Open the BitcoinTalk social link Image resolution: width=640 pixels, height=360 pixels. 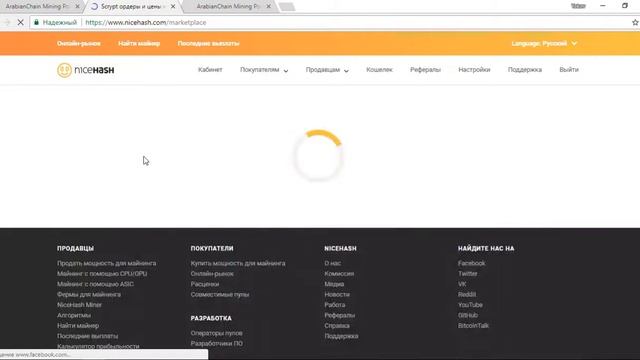pyautogui.click(x=473, y=326)
